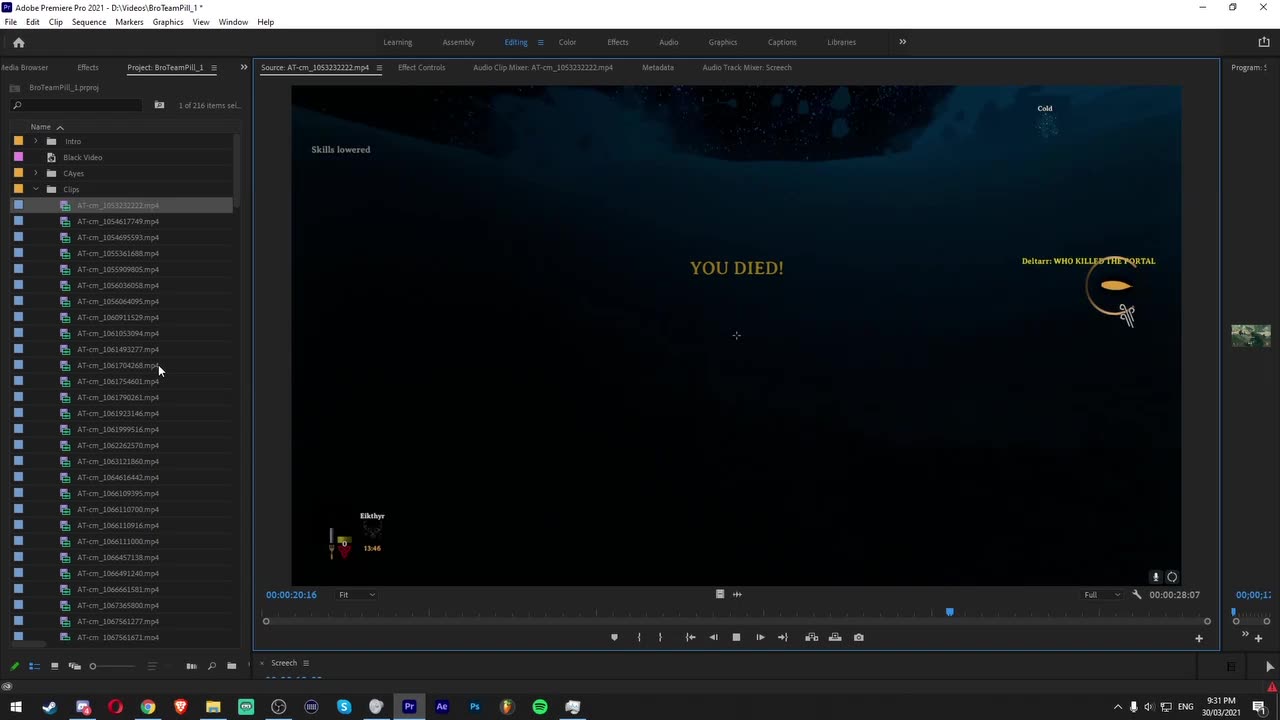Viewport: 1280px width, 720px height.
Task: Open the Editing workspace hamburger menu
Action: [540, 42]
